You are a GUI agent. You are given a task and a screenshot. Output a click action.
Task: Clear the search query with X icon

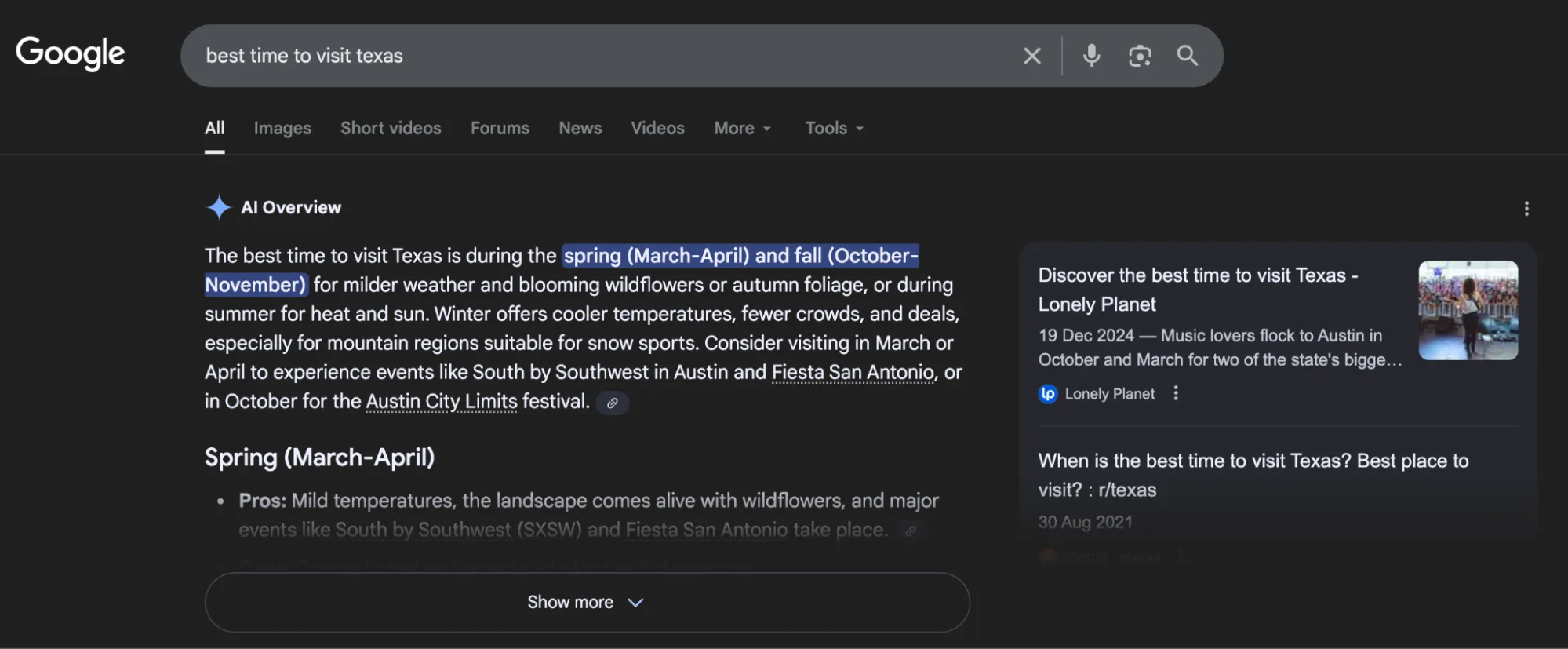point(1032,56)
